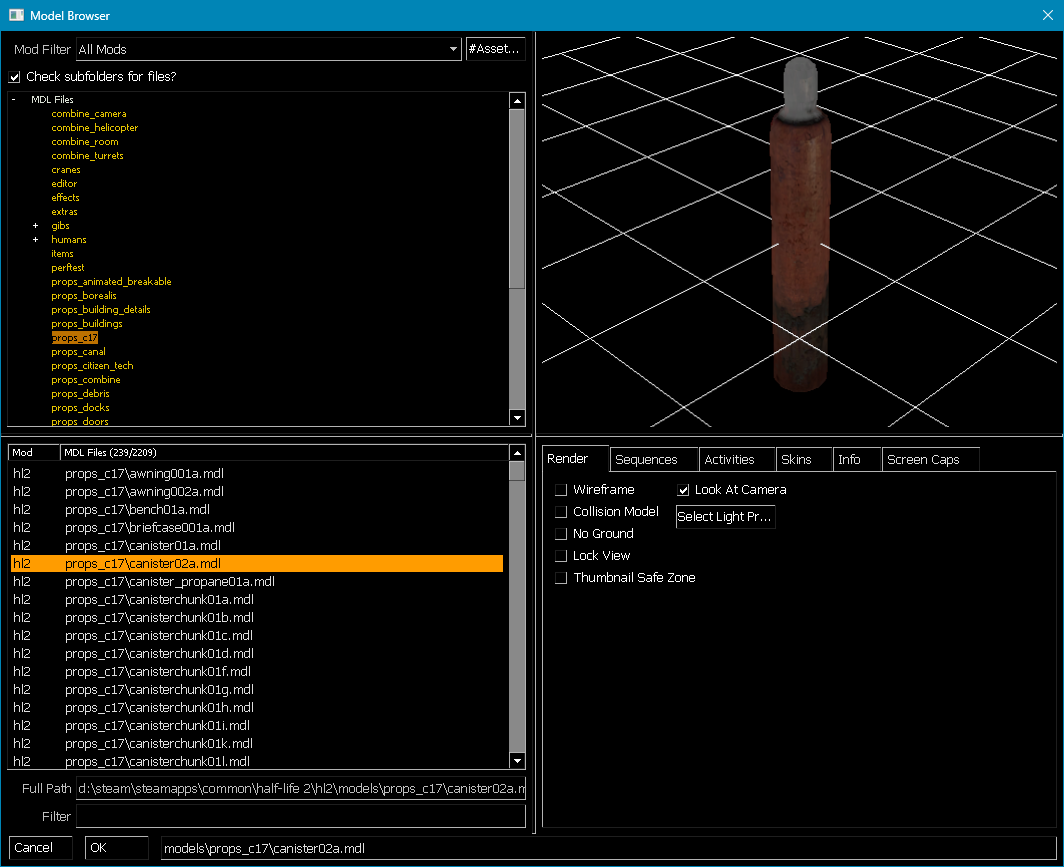The width and height of the screenshot is (1064, 867).
Task: Expand the humans folder node
Action: click(35, 240)
